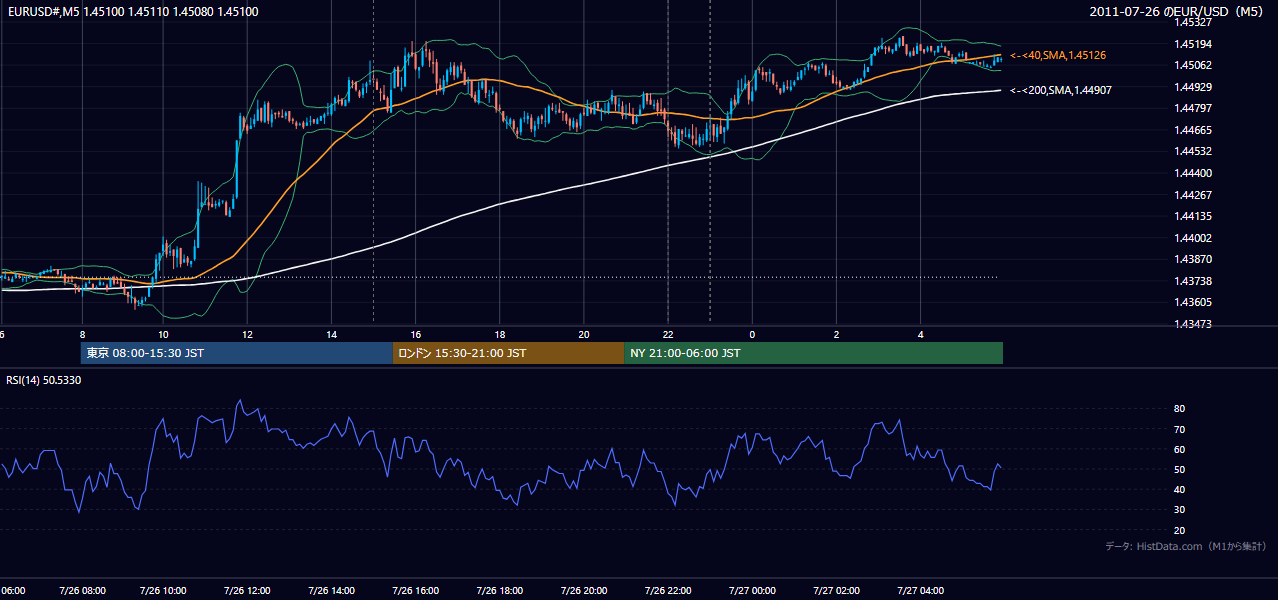Click the 7/27 04:00 time axis label
Screen dimensions: 1278x600
point(920,591)
